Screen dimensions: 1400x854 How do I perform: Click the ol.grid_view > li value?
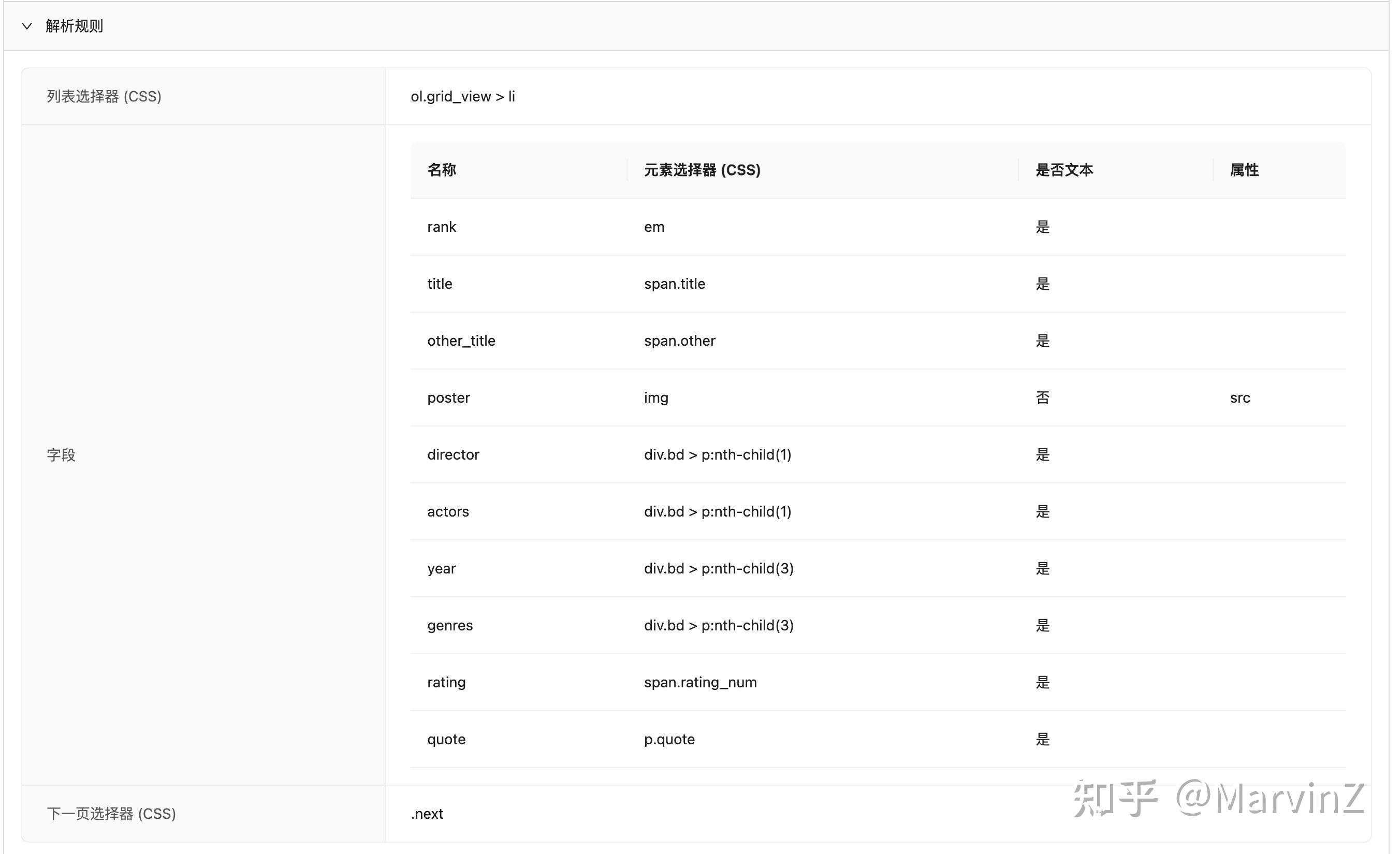click(463, 97)
